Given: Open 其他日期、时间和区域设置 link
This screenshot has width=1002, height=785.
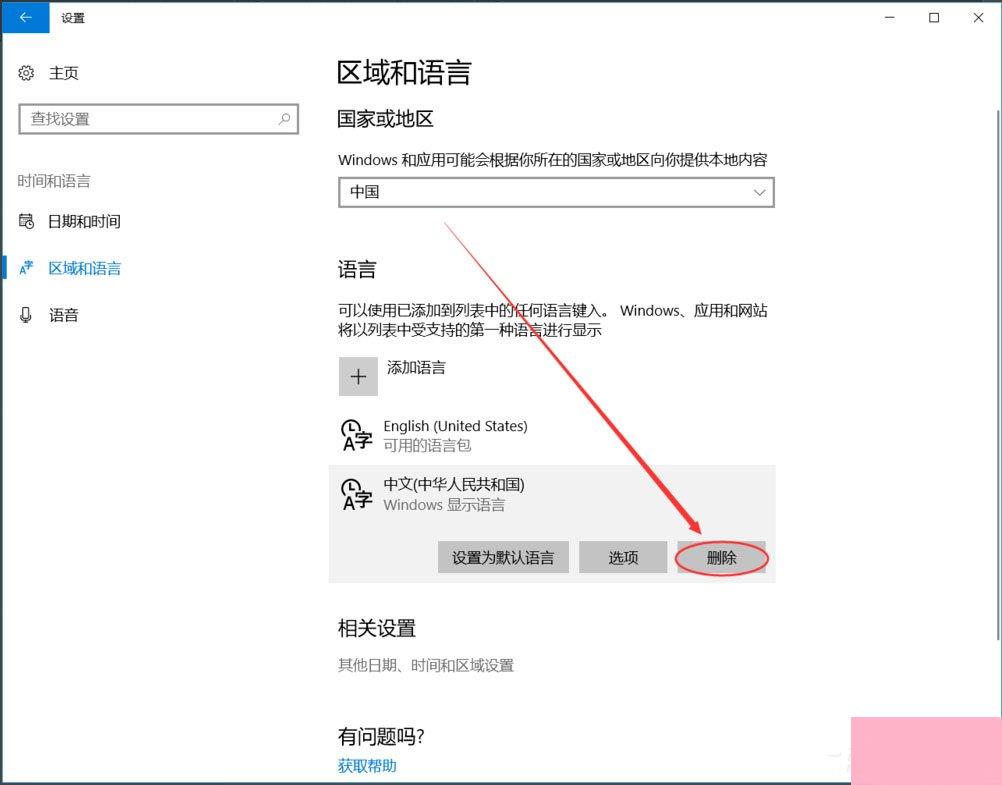Looking at the screenshot, I should pos(426,665).
